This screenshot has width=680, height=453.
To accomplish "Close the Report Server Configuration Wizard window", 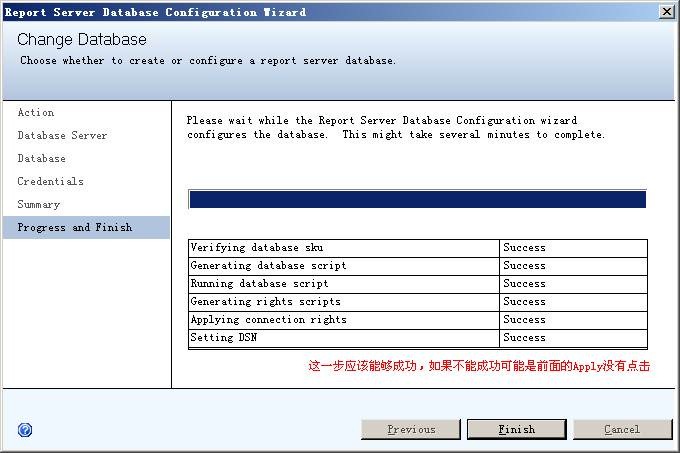I will click(666, 12).
